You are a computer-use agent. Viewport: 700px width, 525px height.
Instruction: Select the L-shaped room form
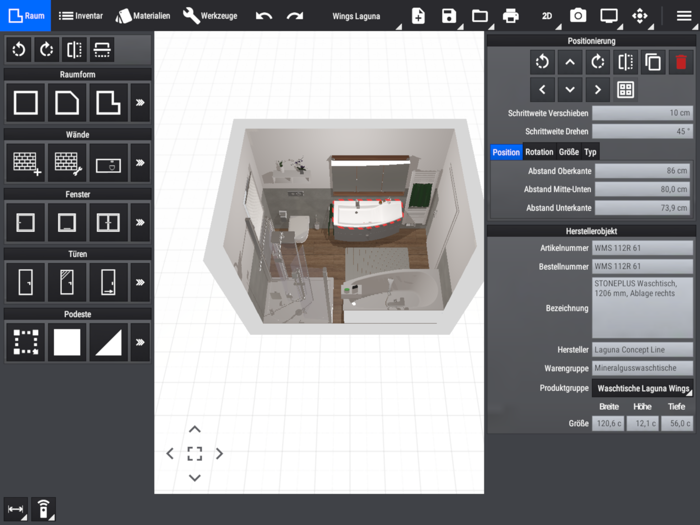(x=108, y=103)
